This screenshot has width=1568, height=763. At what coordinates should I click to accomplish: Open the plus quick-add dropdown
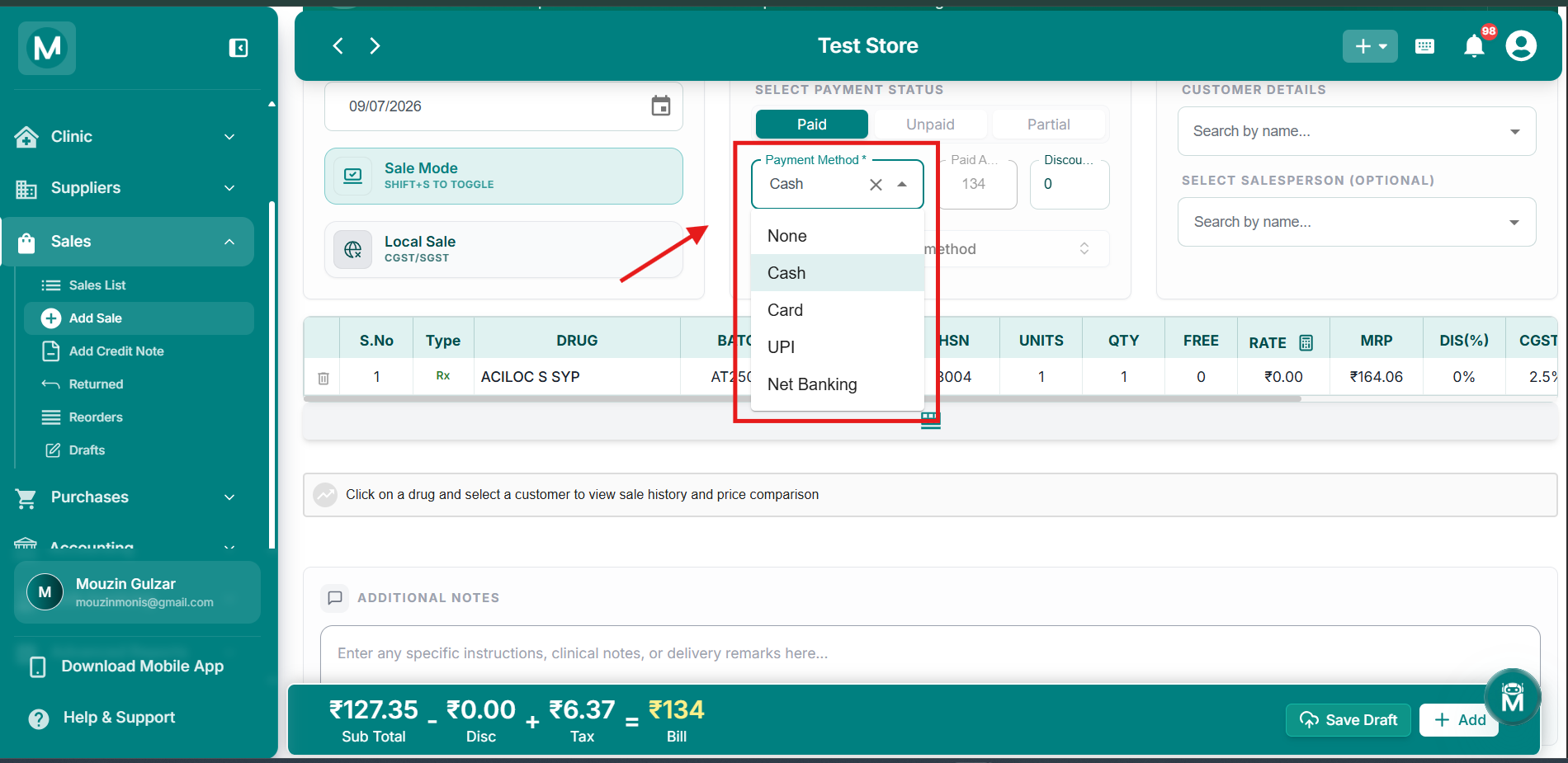[1370, 46]
